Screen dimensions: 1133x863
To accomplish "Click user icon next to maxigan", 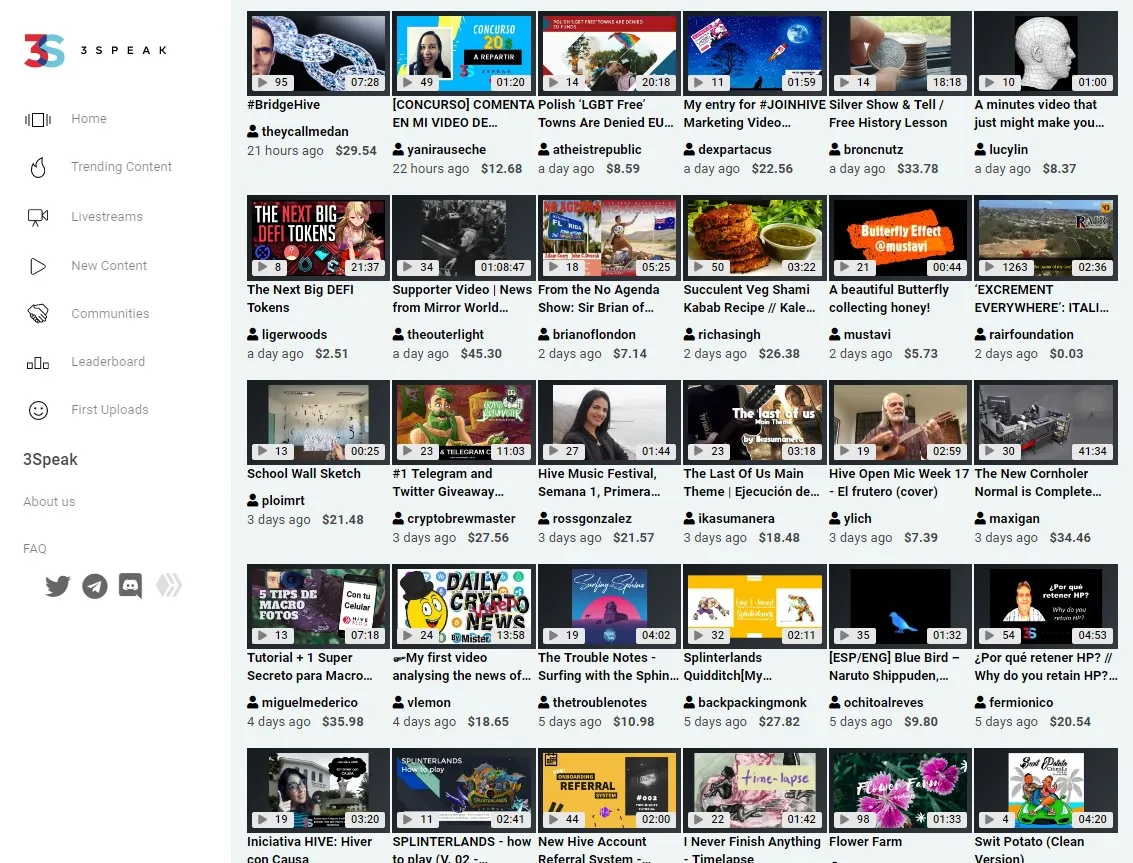I will click(x=981, y=518).
